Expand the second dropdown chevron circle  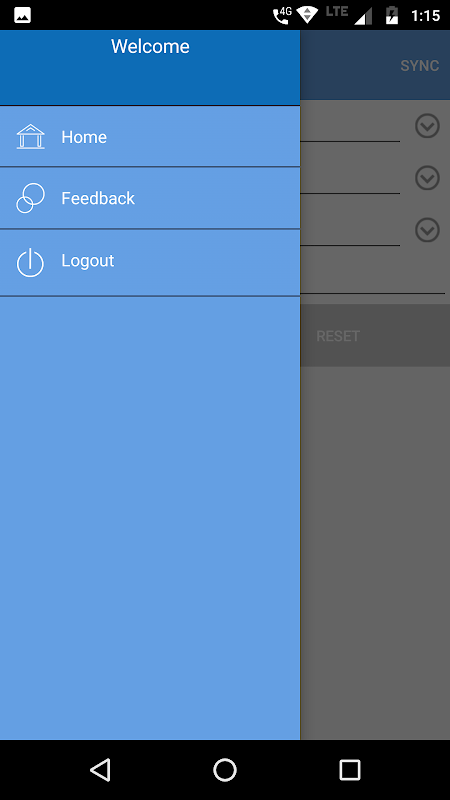tap(427, 178)
